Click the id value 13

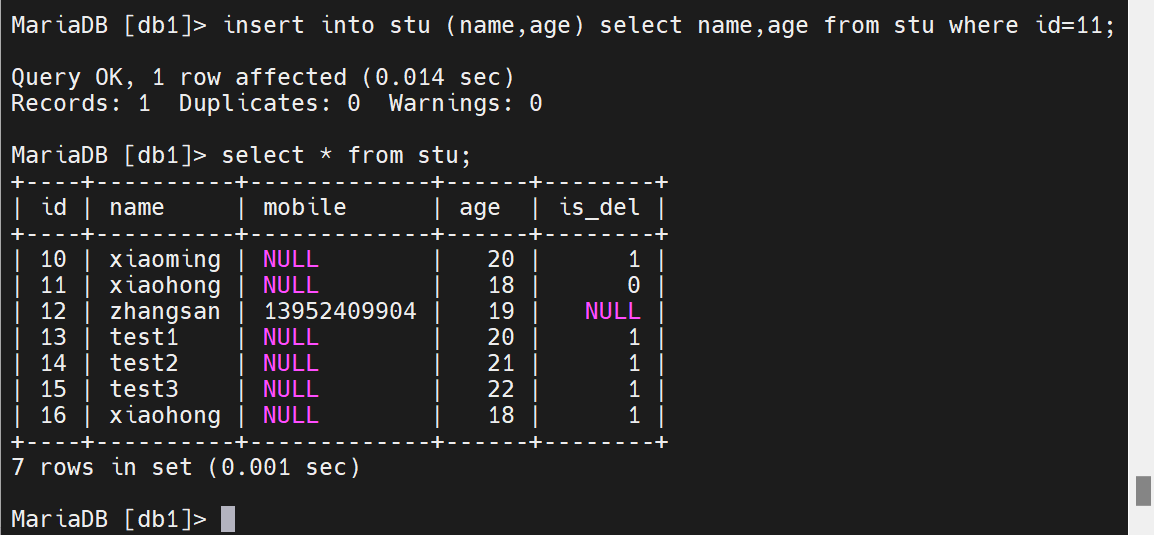click(x=54, y=337)
